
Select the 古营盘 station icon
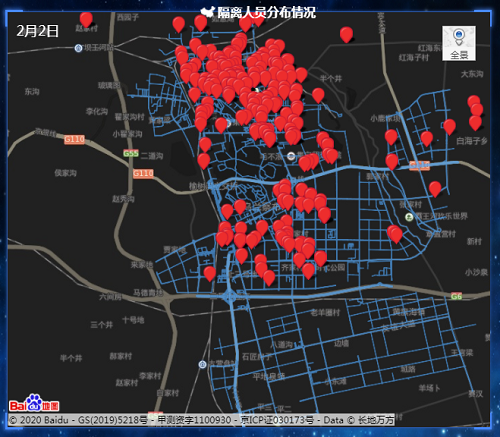pos(202,365)
